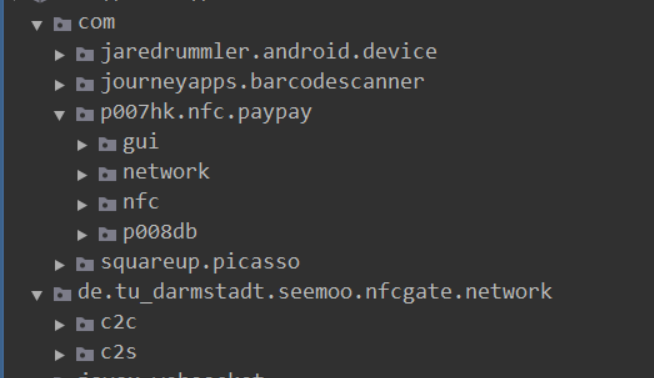
Task: Expand the p008db folder arrow
Action: click(82, 235)
